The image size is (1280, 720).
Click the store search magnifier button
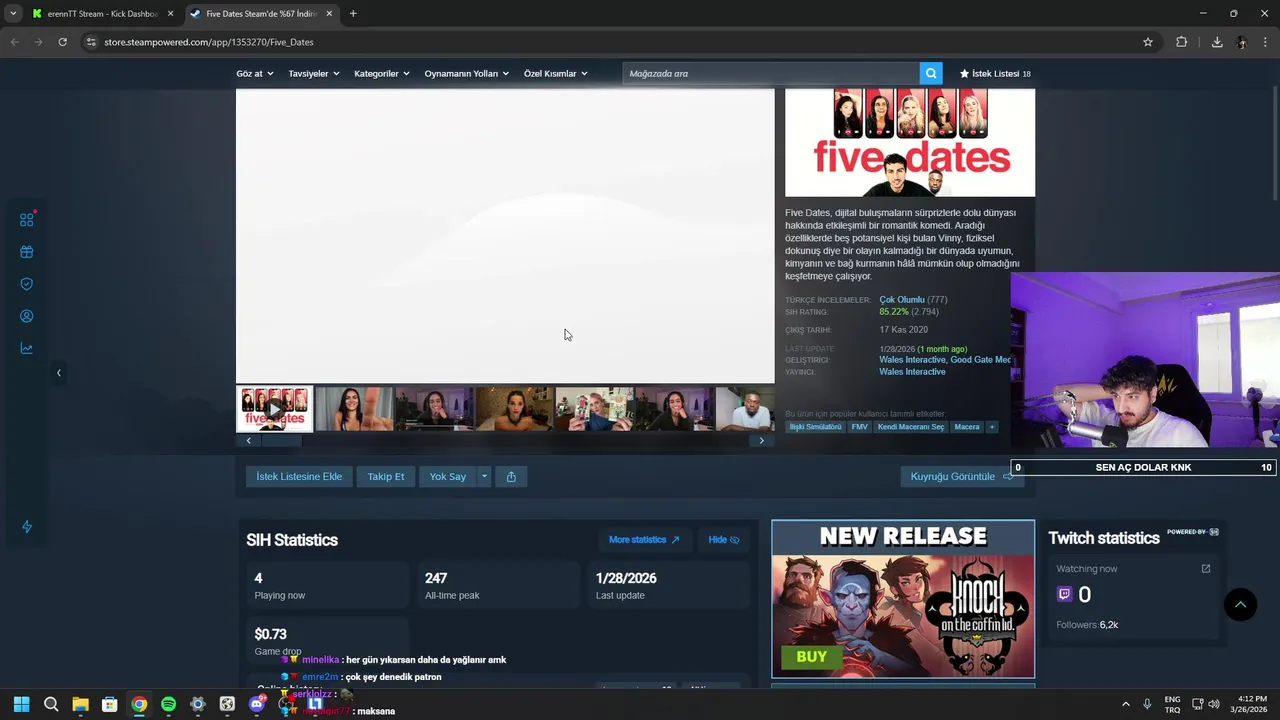point(931,73)
